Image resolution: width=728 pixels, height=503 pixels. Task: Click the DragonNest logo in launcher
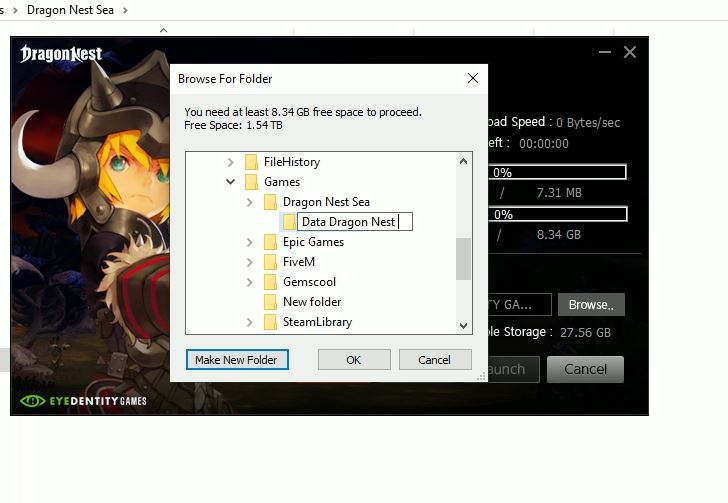click(x=61, y=54)
